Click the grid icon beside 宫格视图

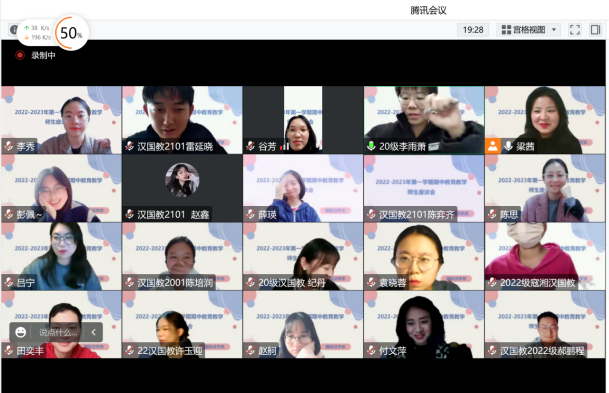point(506,30)
